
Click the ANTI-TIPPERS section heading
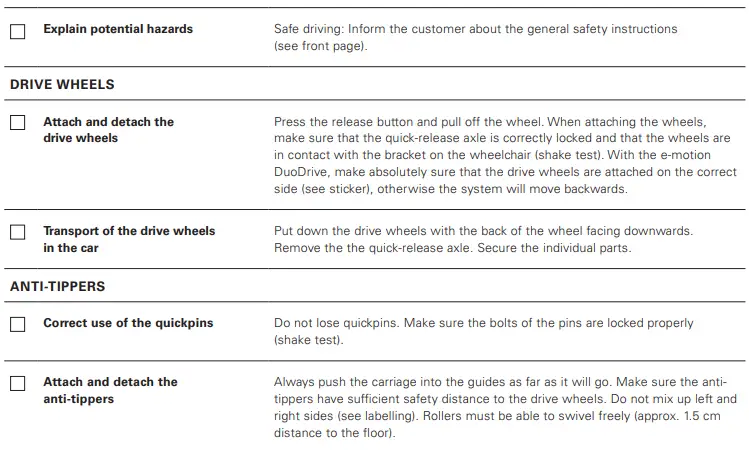coord(58,286)
